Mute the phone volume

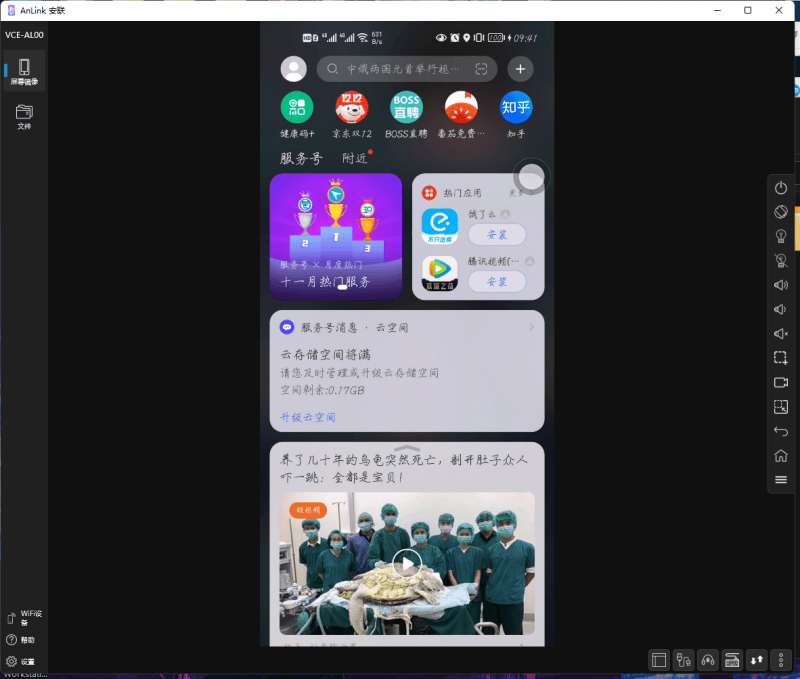pyautogui.click(x=780, y=333)
